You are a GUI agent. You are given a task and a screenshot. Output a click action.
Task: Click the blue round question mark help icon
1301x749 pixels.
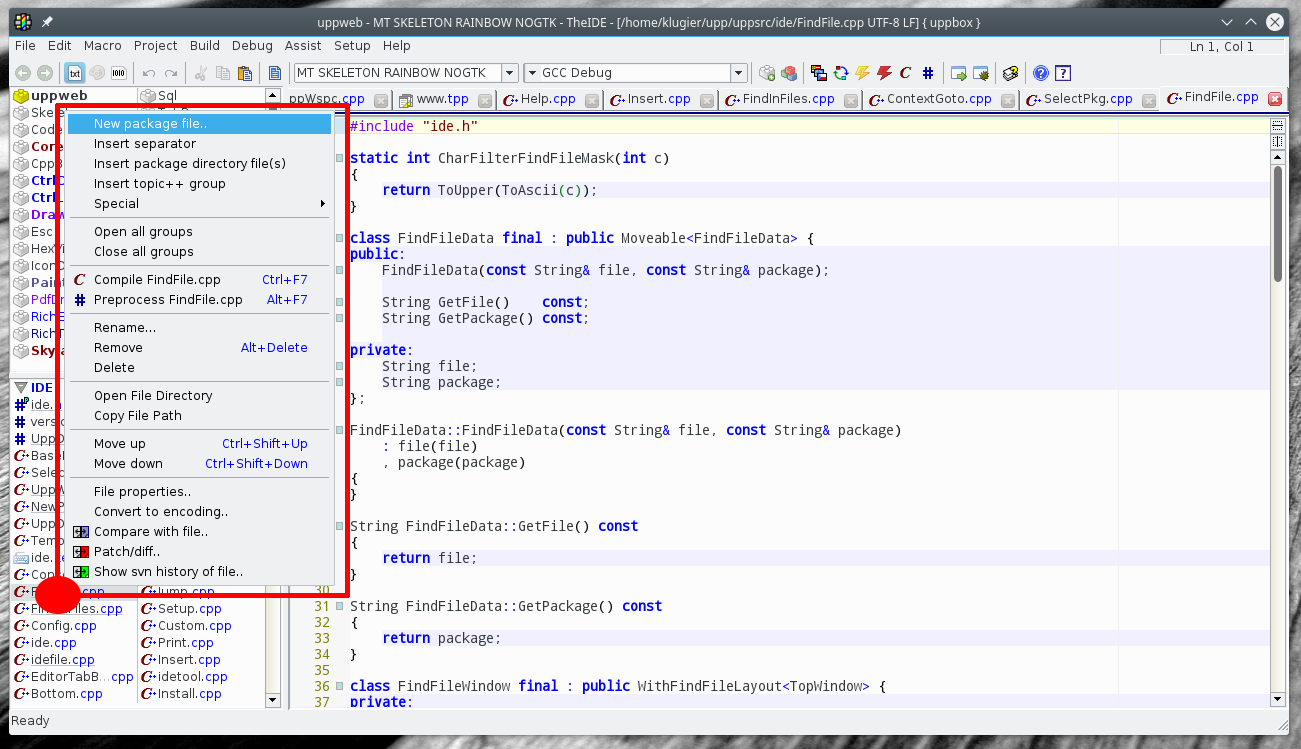pos(1041,73)
